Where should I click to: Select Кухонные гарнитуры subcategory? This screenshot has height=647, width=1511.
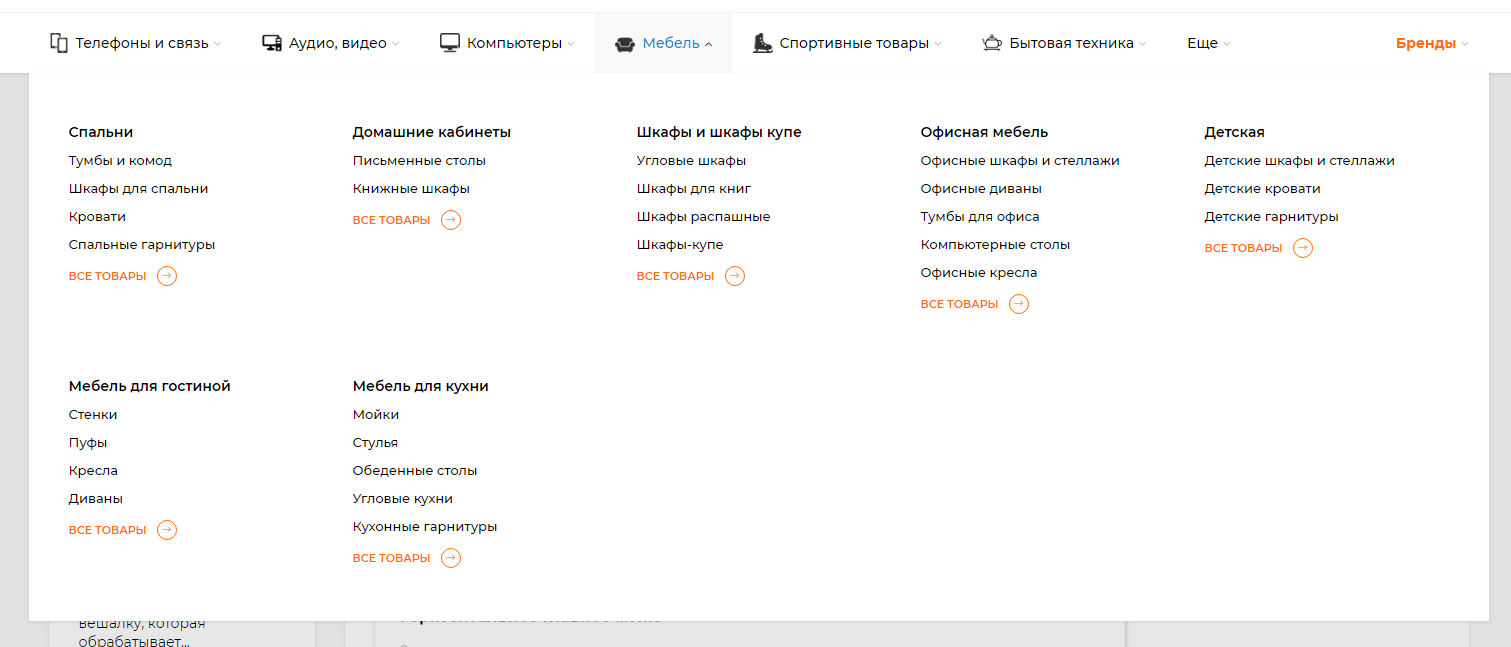(425, 527)
